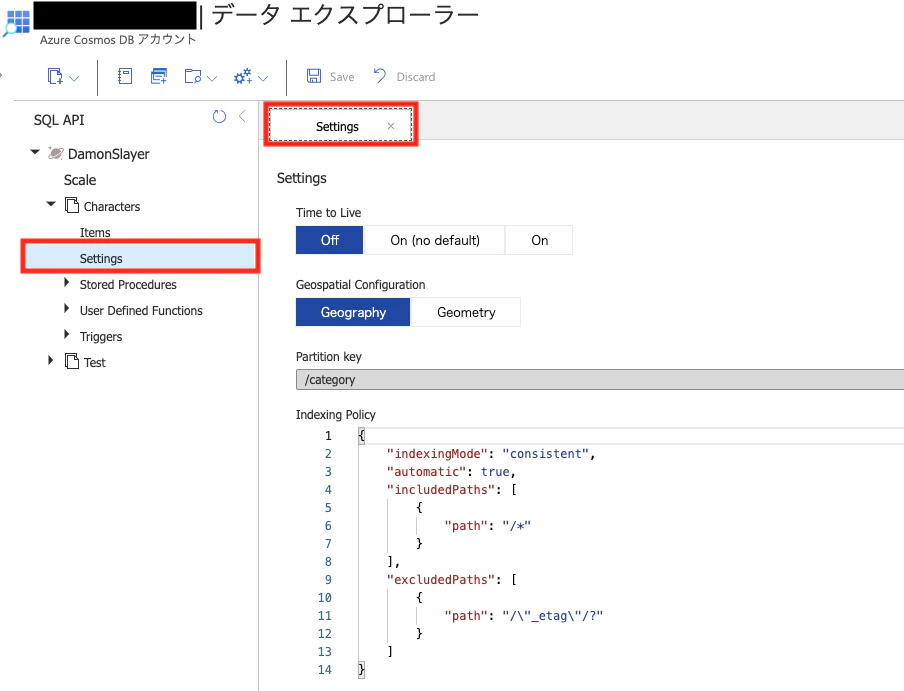The height and width of the screenshot is (691, 904).
Task: Close the Settings tab
Action: pos(391,126)
